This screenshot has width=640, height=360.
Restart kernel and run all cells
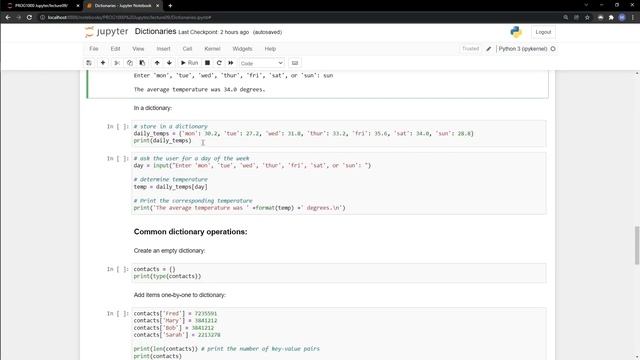(231, 63)
